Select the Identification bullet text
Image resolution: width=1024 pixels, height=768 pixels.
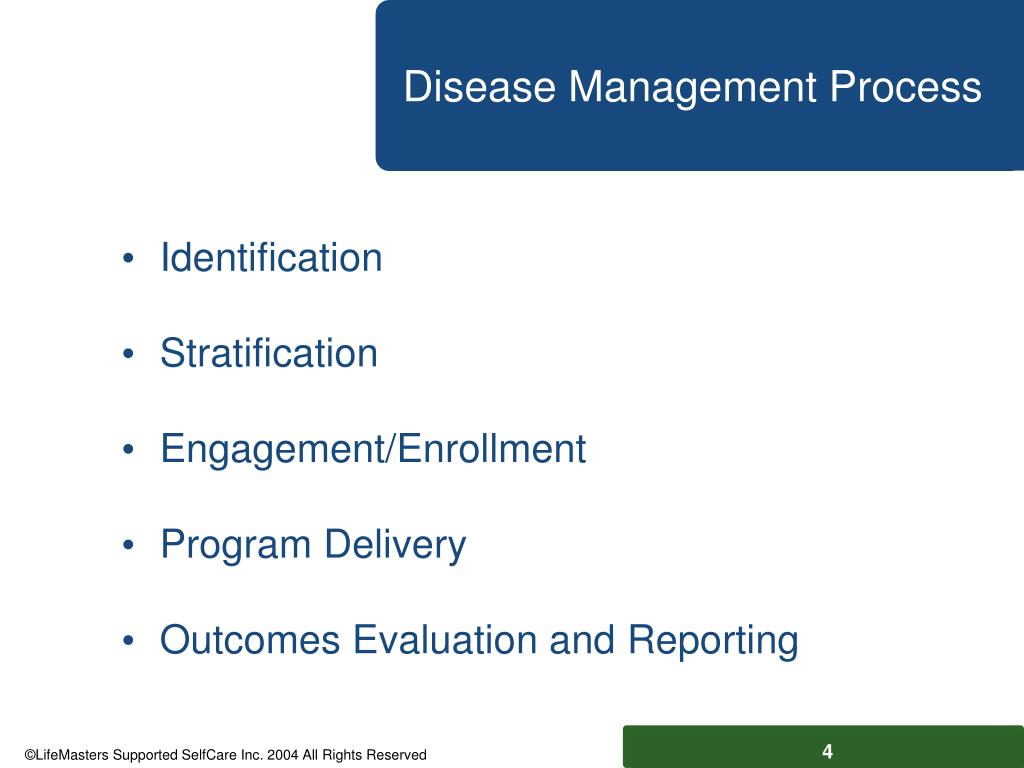(x=271, y=257)
